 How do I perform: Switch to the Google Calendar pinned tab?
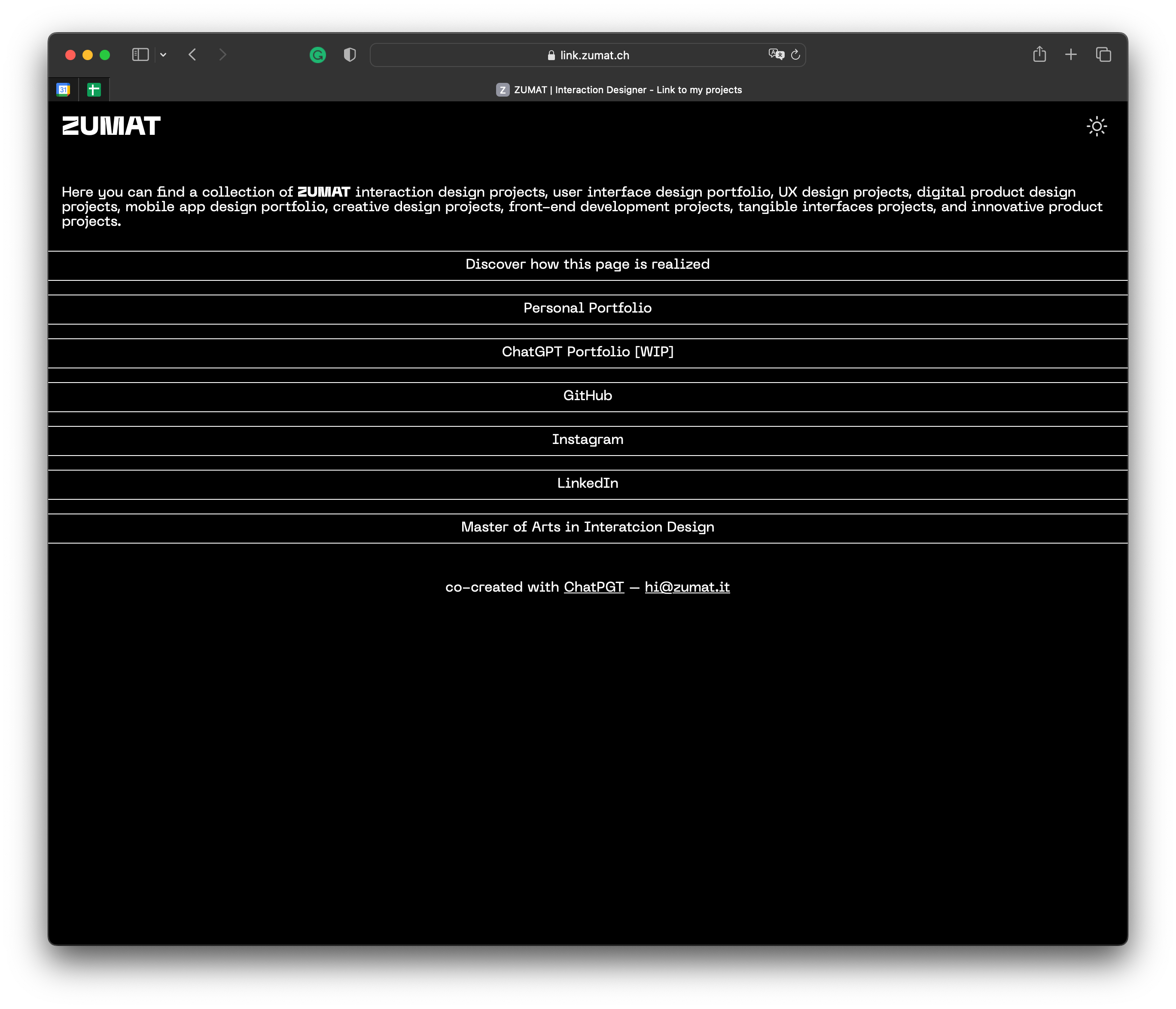[64, 89]
